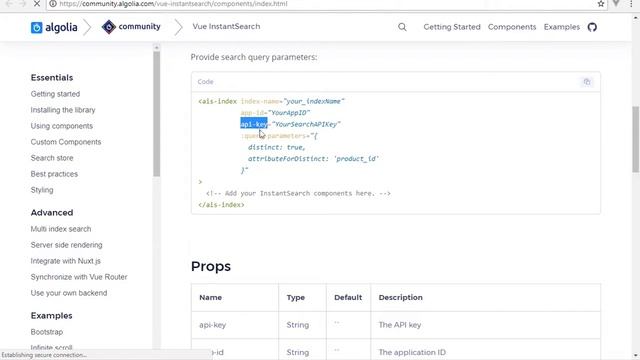This screenshot has width=640, height=360.
Task: Open Use your own backend page
Action: pyautogui.click(x=69, y=293)
